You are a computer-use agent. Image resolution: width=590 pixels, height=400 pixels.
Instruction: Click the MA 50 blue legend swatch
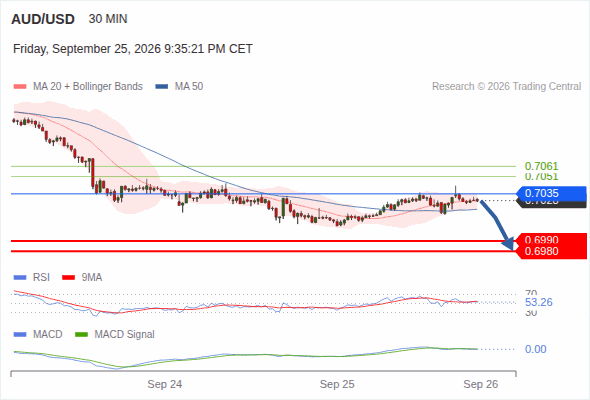(x=162, y=87)
